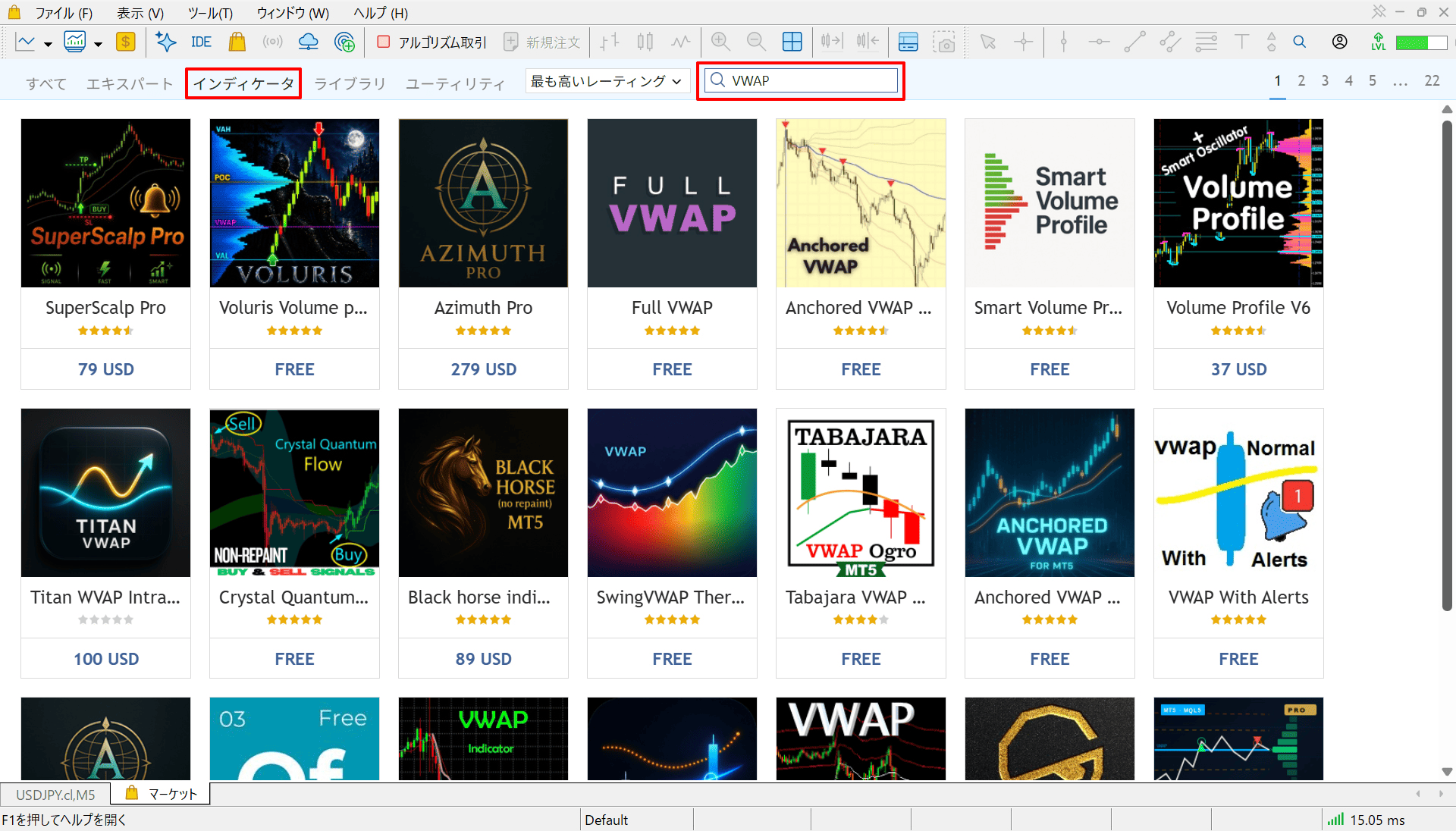This screenshot has width=1456, height=831.
Task: Take a screenshot with camera icon
Action: point(945,42)
